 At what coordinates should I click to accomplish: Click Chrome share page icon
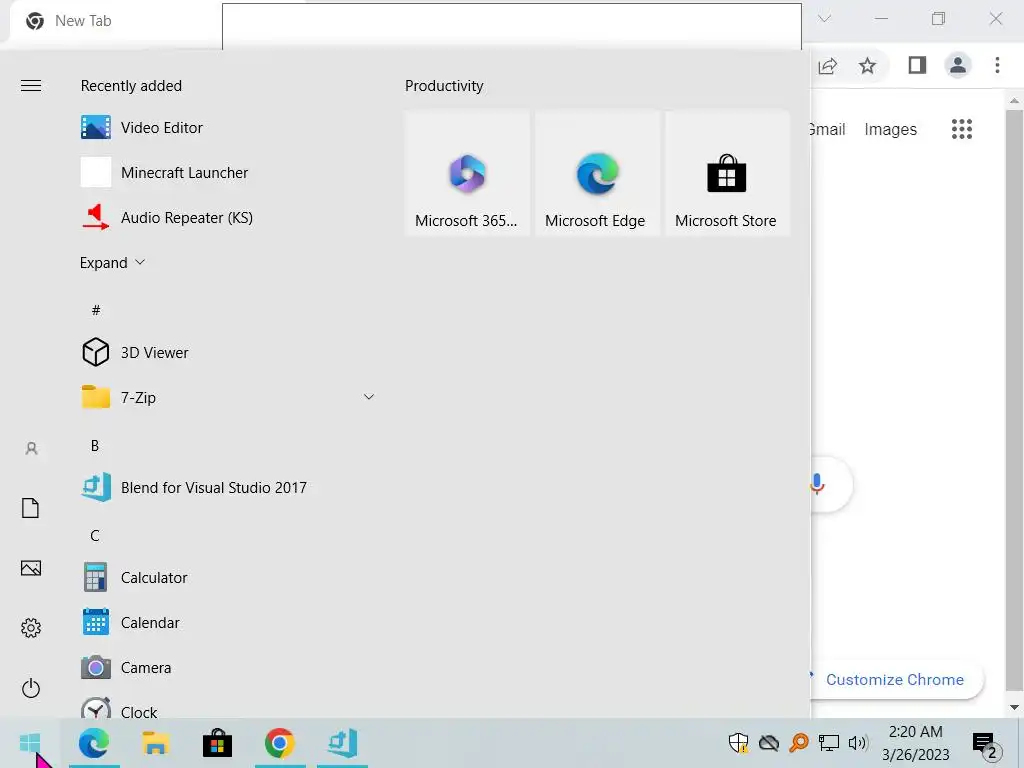pos(827,65)
